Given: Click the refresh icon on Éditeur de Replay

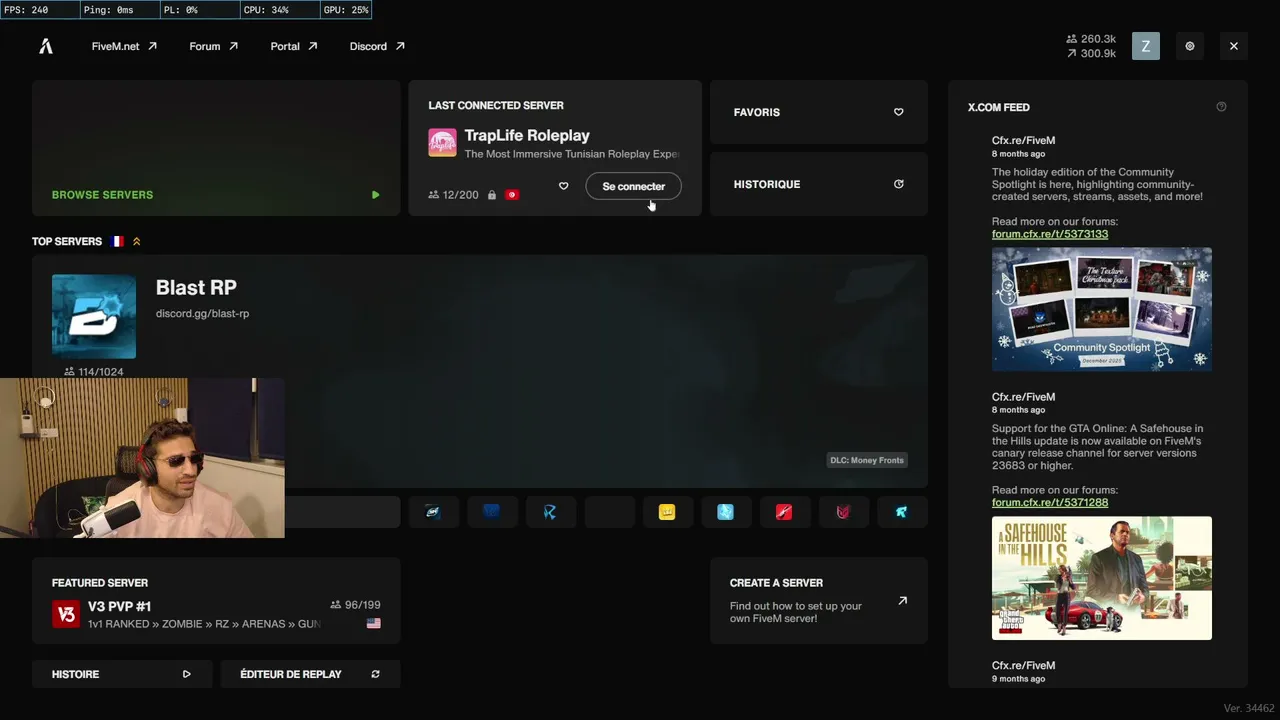Looking at the screenshot, I should [x=375, y=674].
